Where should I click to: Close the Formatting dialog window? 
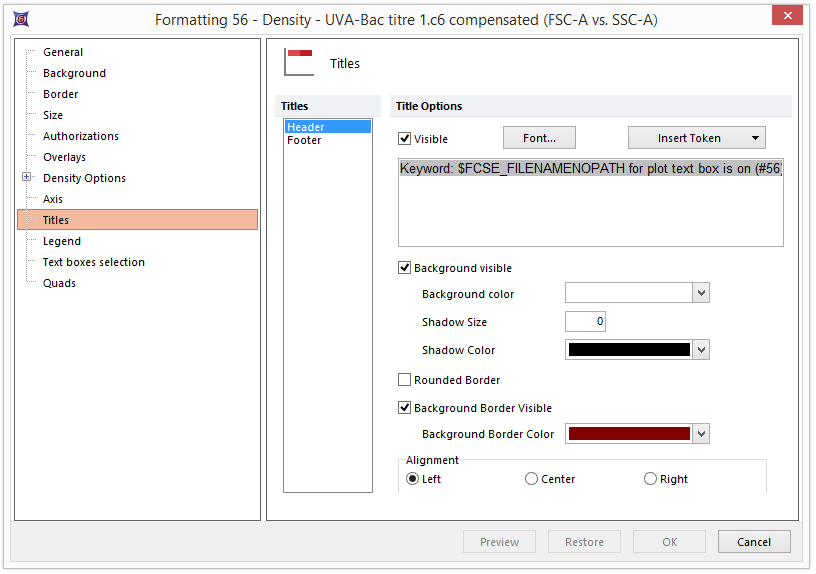point(788,16)
